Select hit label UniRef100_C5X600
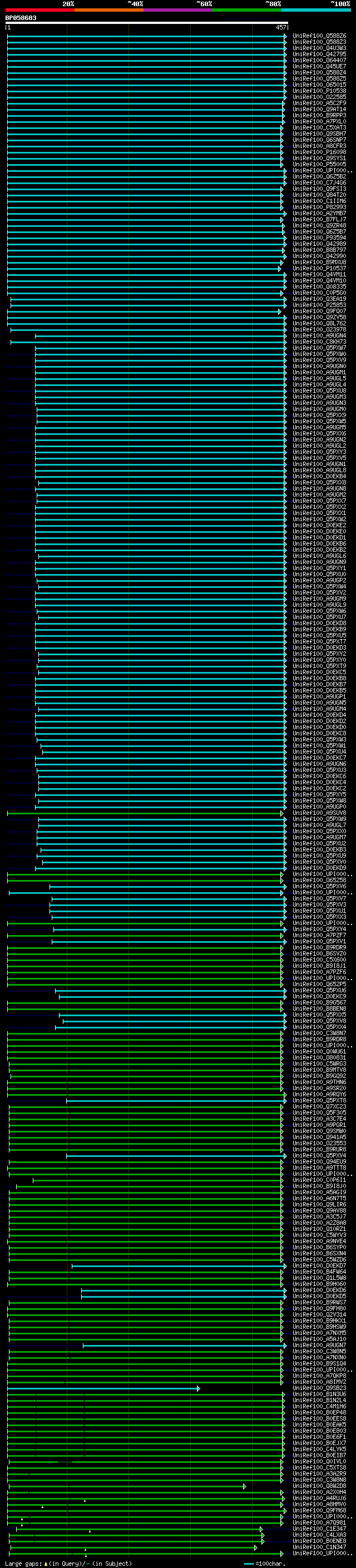 (x=319, y=959)
